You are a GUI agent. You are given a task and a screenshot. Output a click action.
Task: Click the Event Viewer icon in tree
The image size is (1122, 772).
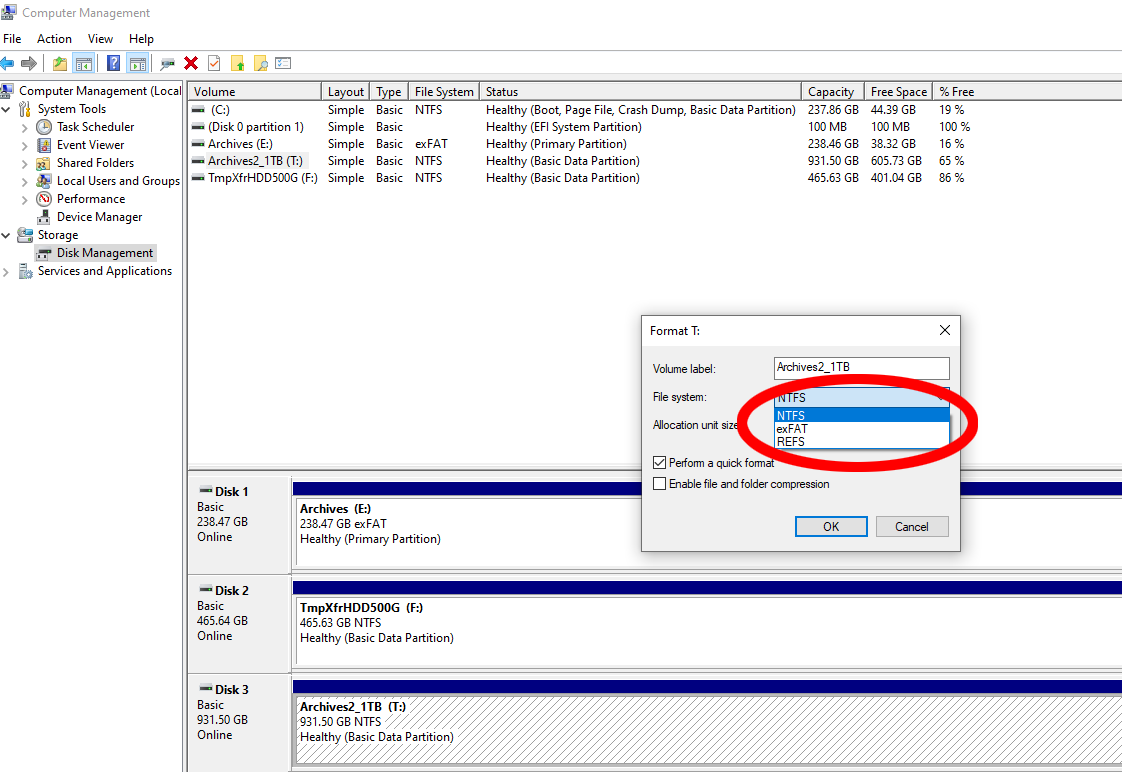tap(44, 145)
